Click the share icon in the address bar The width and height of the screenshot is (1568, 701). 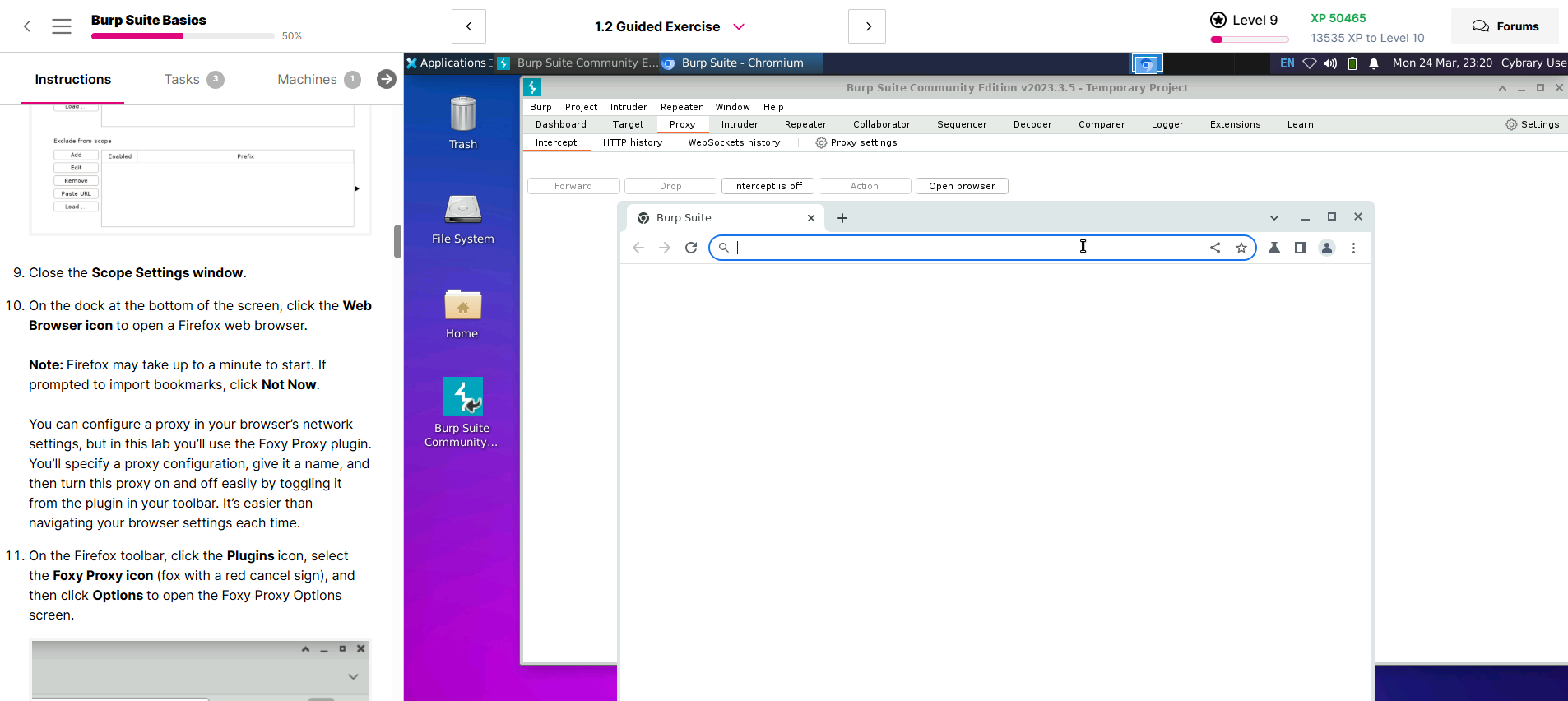tap(1215, 248)
